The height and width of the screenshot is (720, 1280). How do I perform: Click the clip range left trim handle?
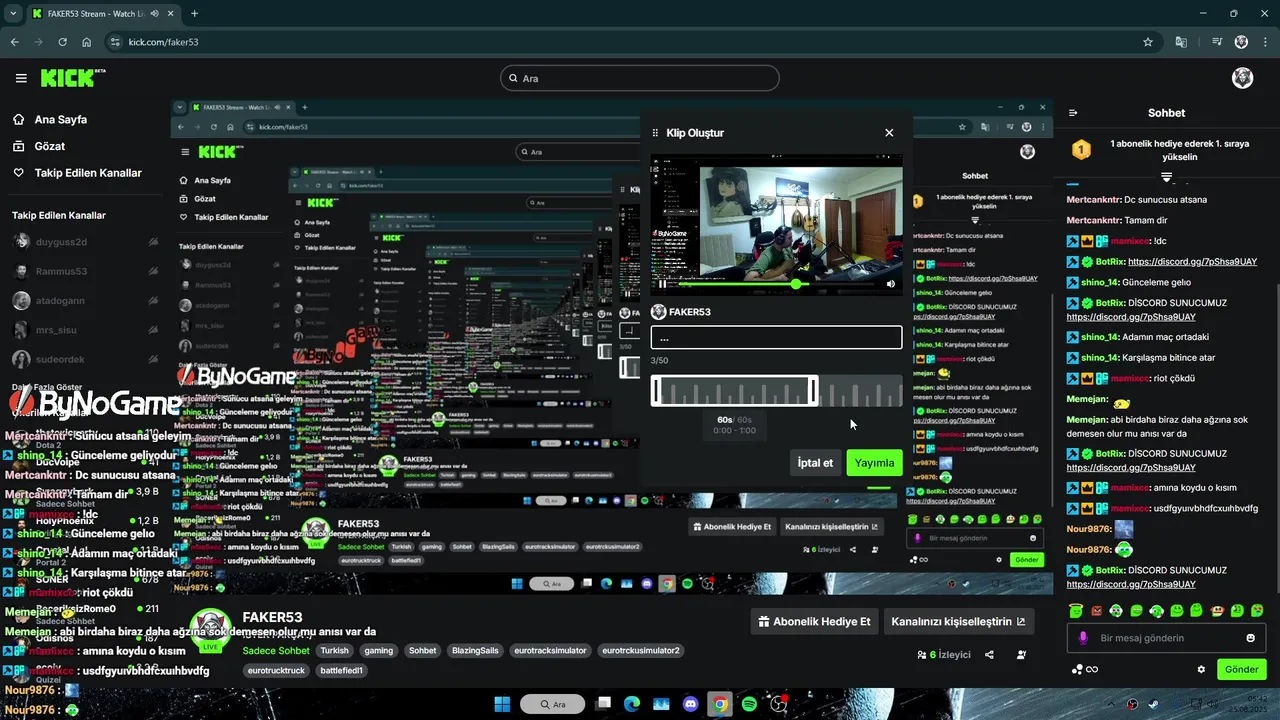point(656,390)
